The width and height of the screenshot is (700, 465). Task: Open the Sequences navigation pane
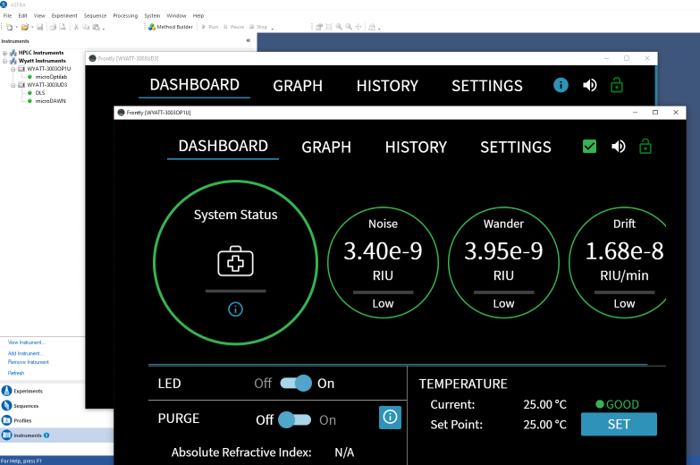tap(26, 406)
